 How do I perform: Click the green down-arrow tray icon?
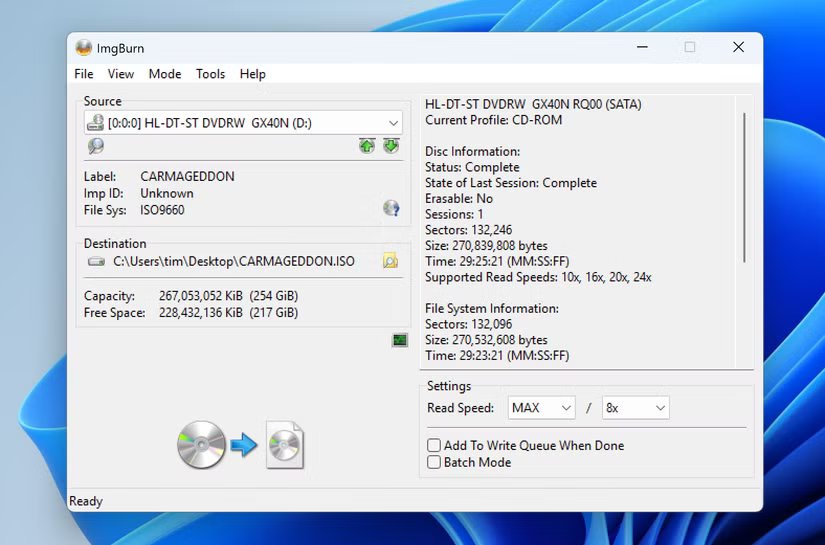pos(390,146)
